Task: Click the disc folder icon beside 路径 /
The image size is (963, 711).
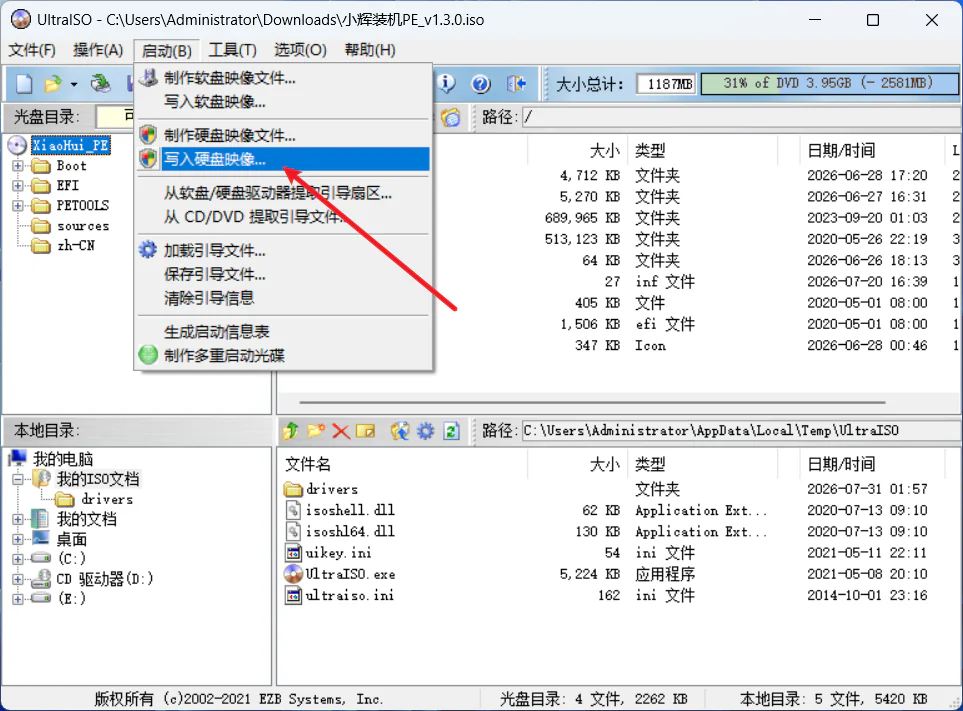Action: 450,117
